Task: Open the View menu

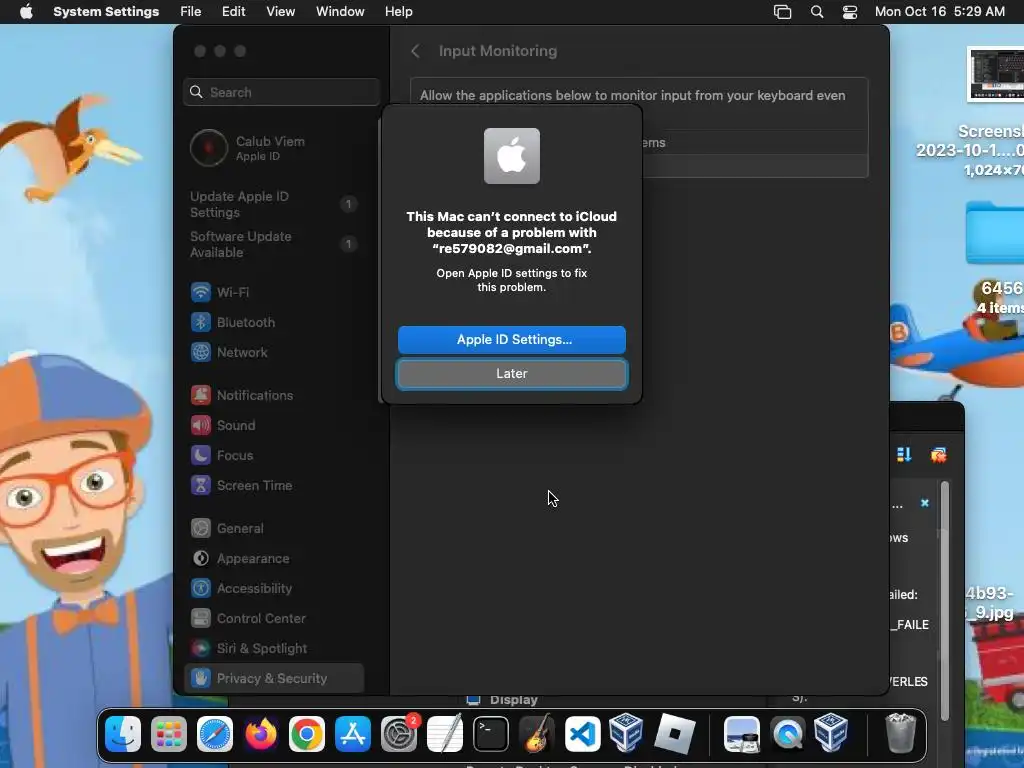Action: [280, 12]
